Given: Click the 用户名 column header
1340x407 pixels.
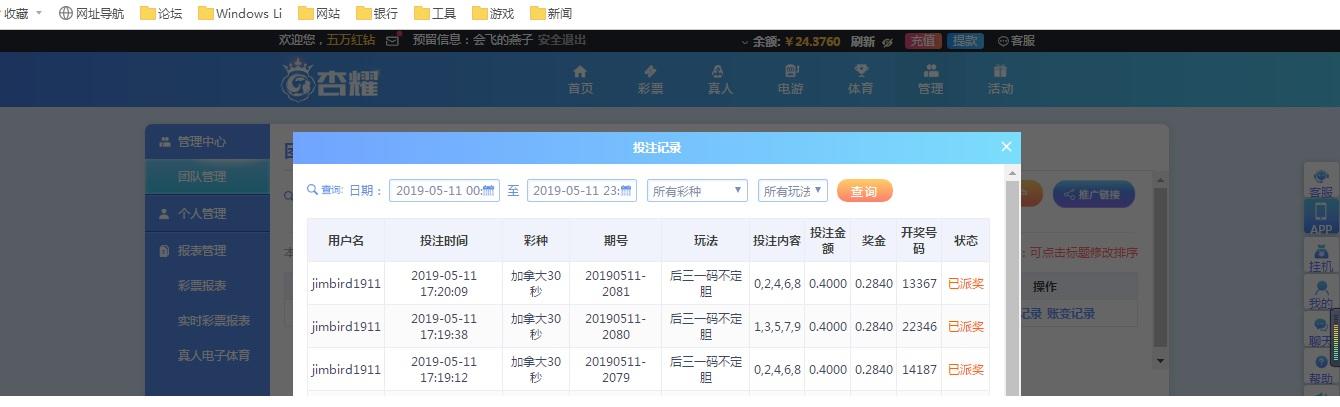Looking at the screenshot, I should click(346, 241).
